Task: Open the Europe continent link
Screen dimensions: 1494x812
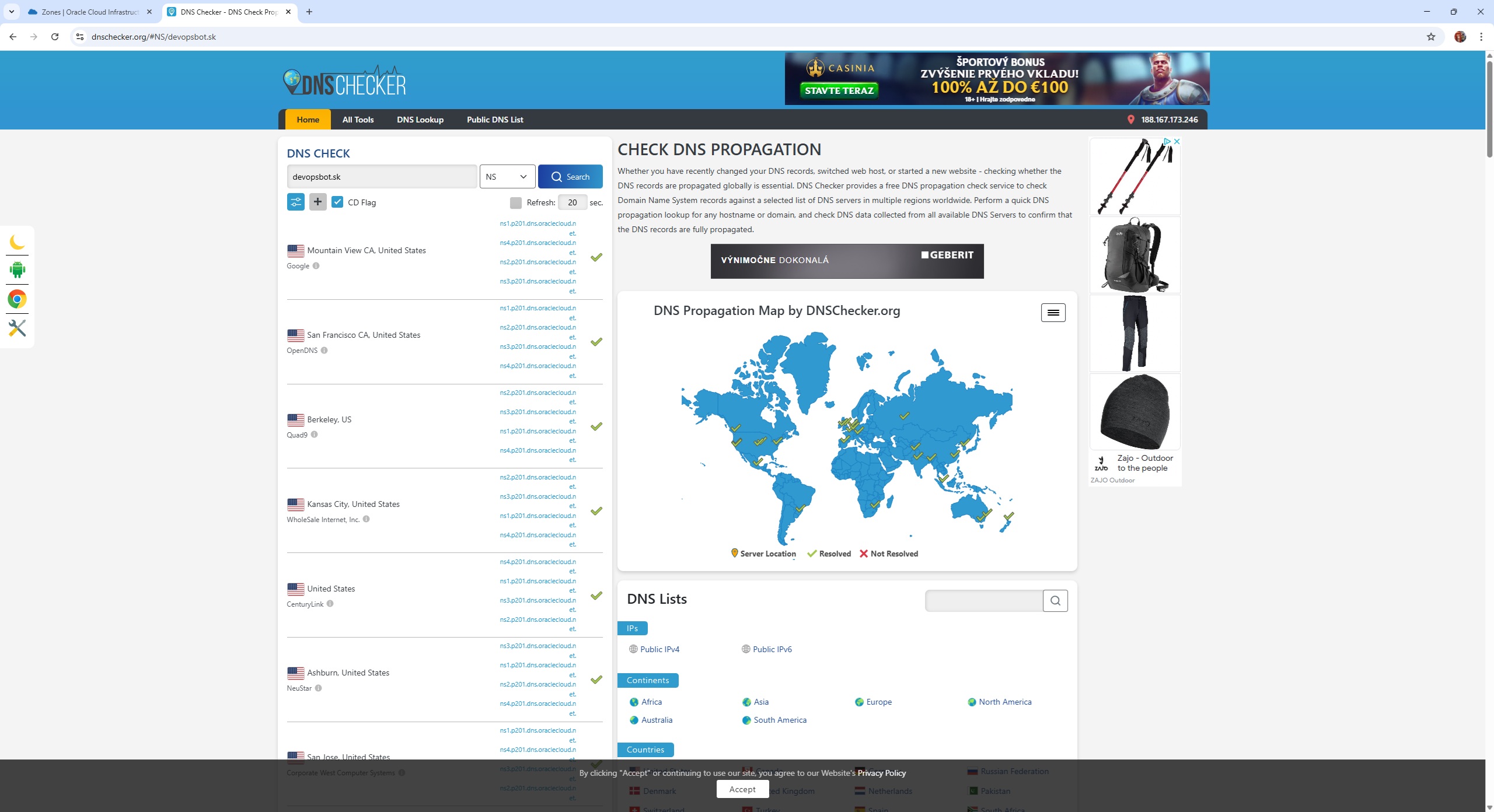Action: (879, 702)
